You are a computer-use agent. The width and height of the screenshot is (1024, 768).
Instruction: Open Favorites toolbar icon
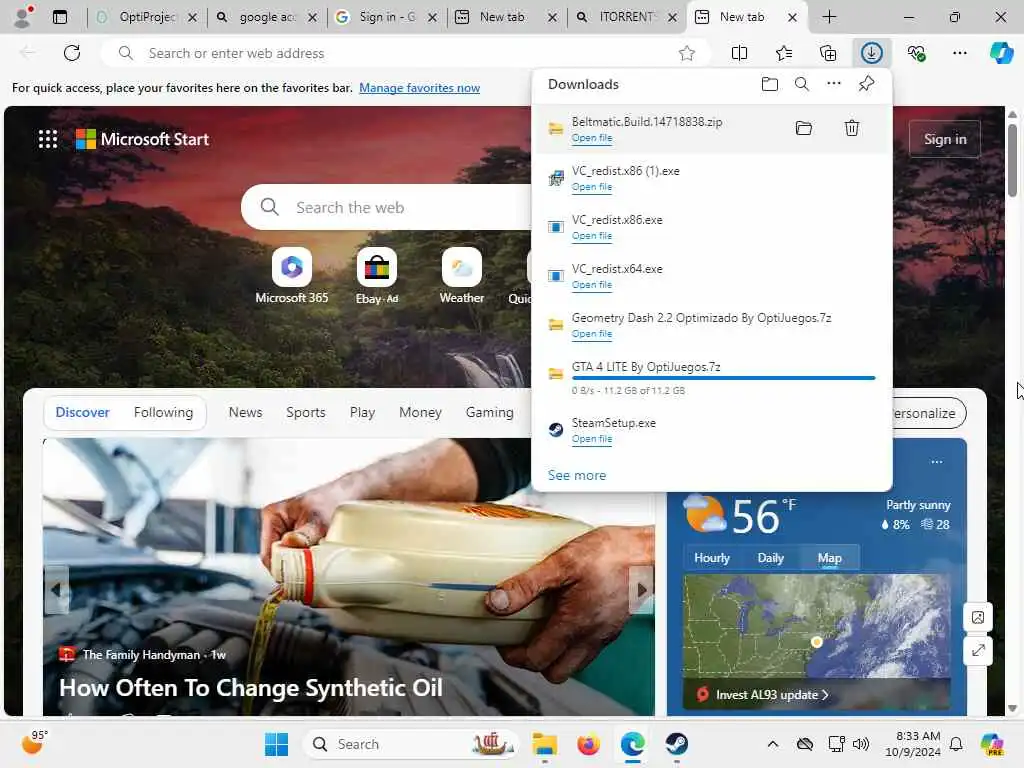784,53
